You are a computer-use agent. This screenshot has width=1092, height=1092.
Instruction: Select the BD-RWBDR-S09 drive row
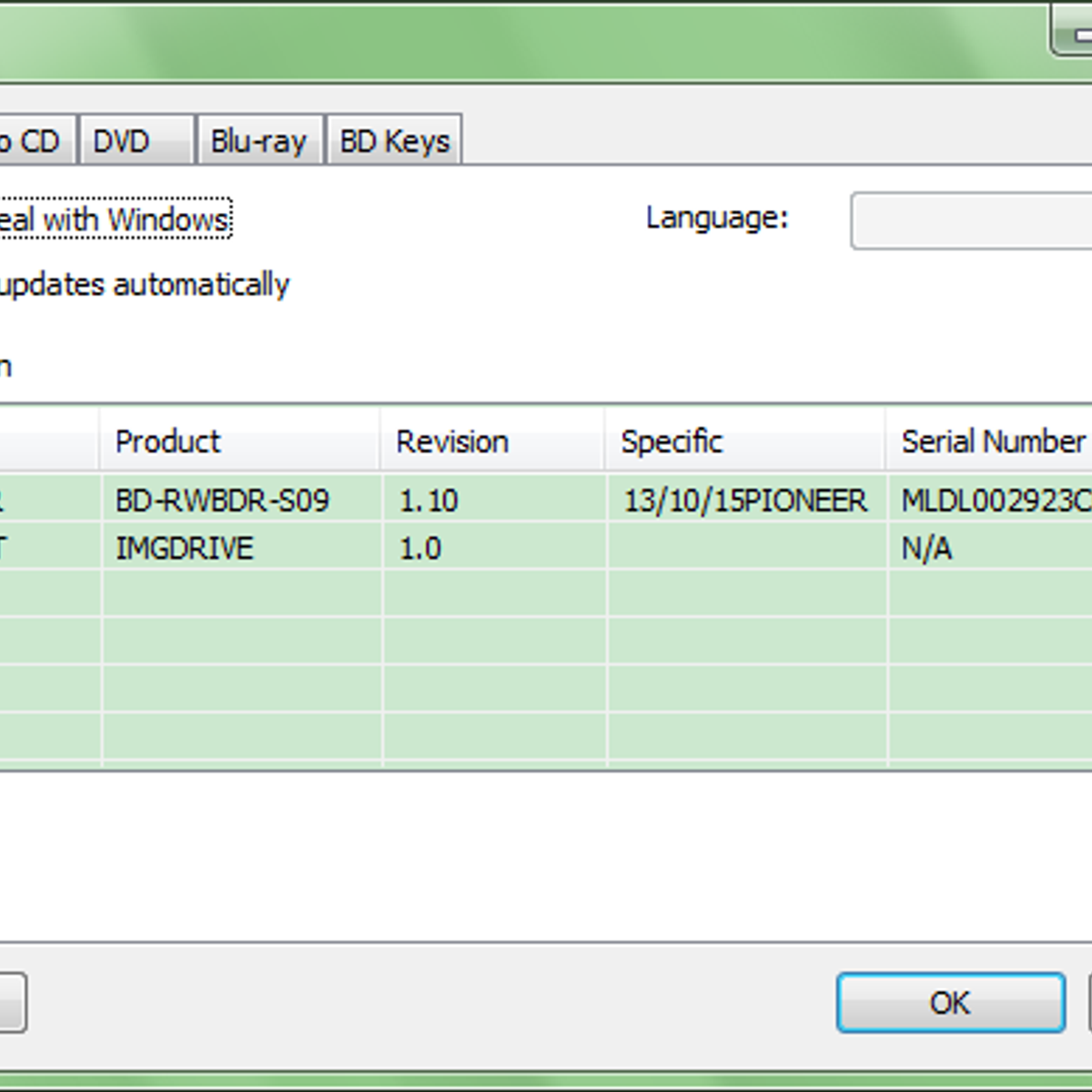pyautogui.click(x=223, y=500)
